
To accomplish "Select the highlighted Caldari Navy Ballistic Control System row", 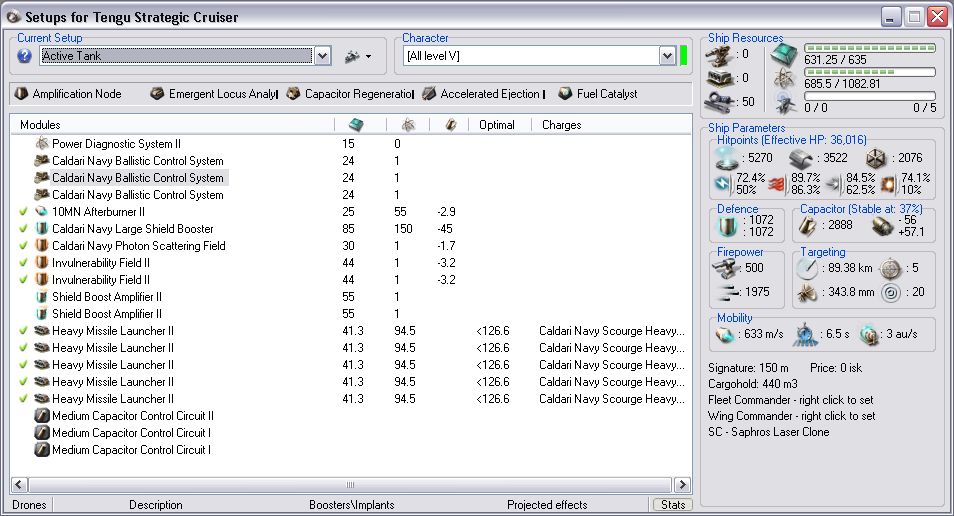I will coord(131,178).
